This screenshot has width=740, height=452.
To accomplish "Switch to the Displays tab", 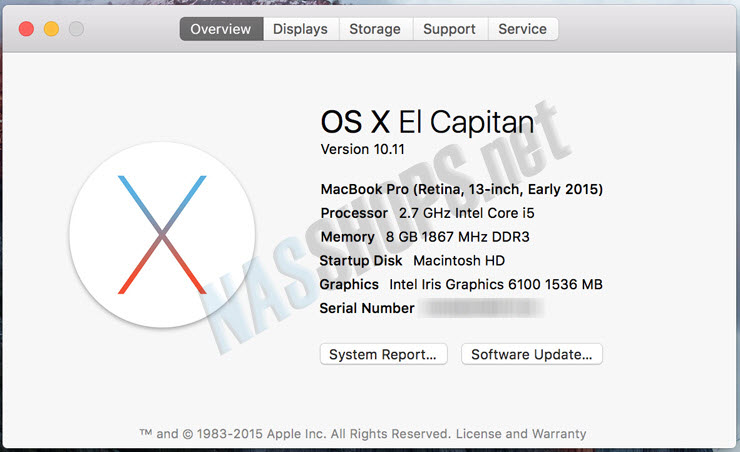I will point(301,29).
